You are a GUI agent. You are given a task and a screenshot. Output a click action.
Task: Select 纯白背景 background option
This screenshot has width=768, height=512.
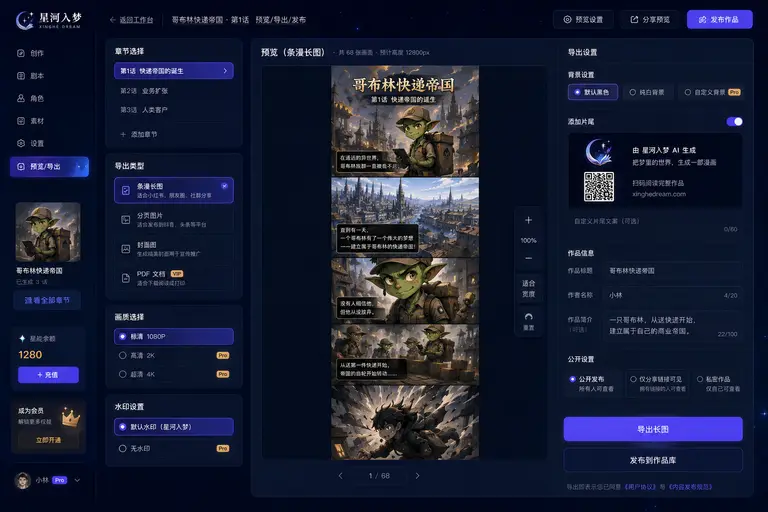click(647, 92)
